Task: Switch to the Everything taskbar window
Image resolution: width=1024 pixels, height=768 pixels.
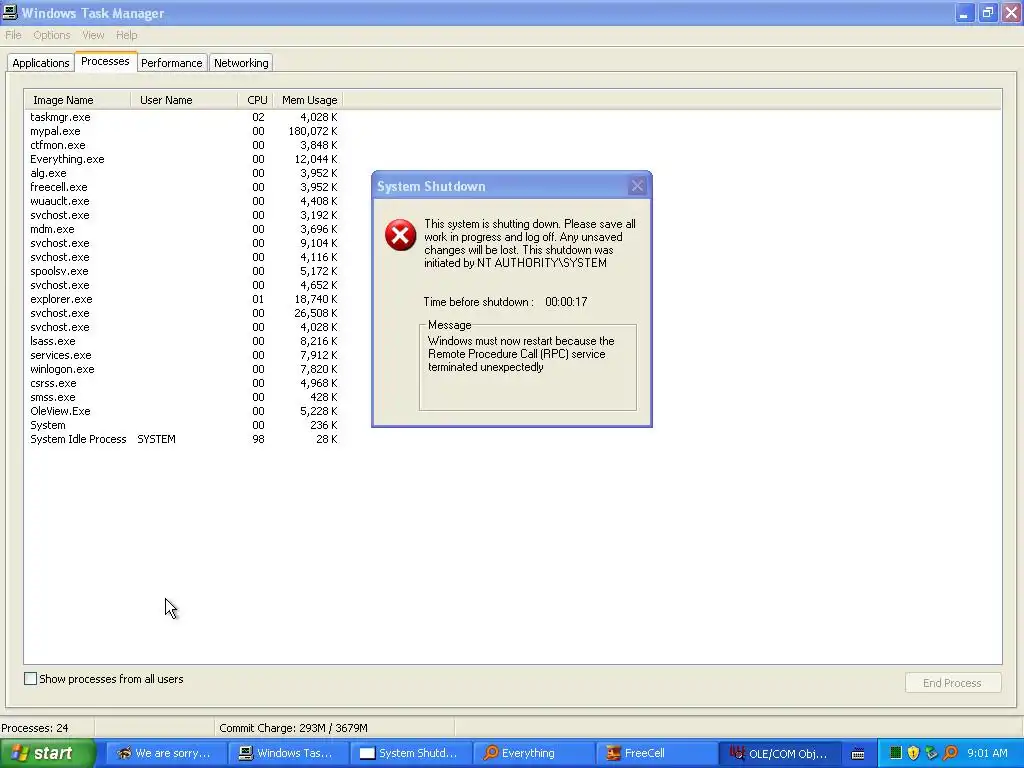Action: (x=532, y=754)
